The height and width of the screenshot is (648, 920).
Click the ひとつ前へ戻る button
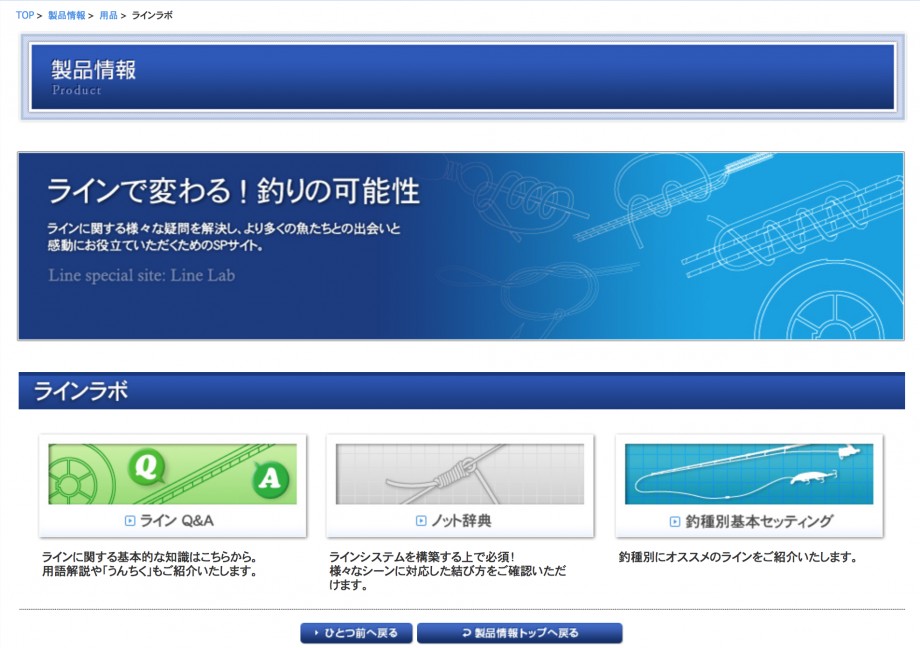(356, 633)
